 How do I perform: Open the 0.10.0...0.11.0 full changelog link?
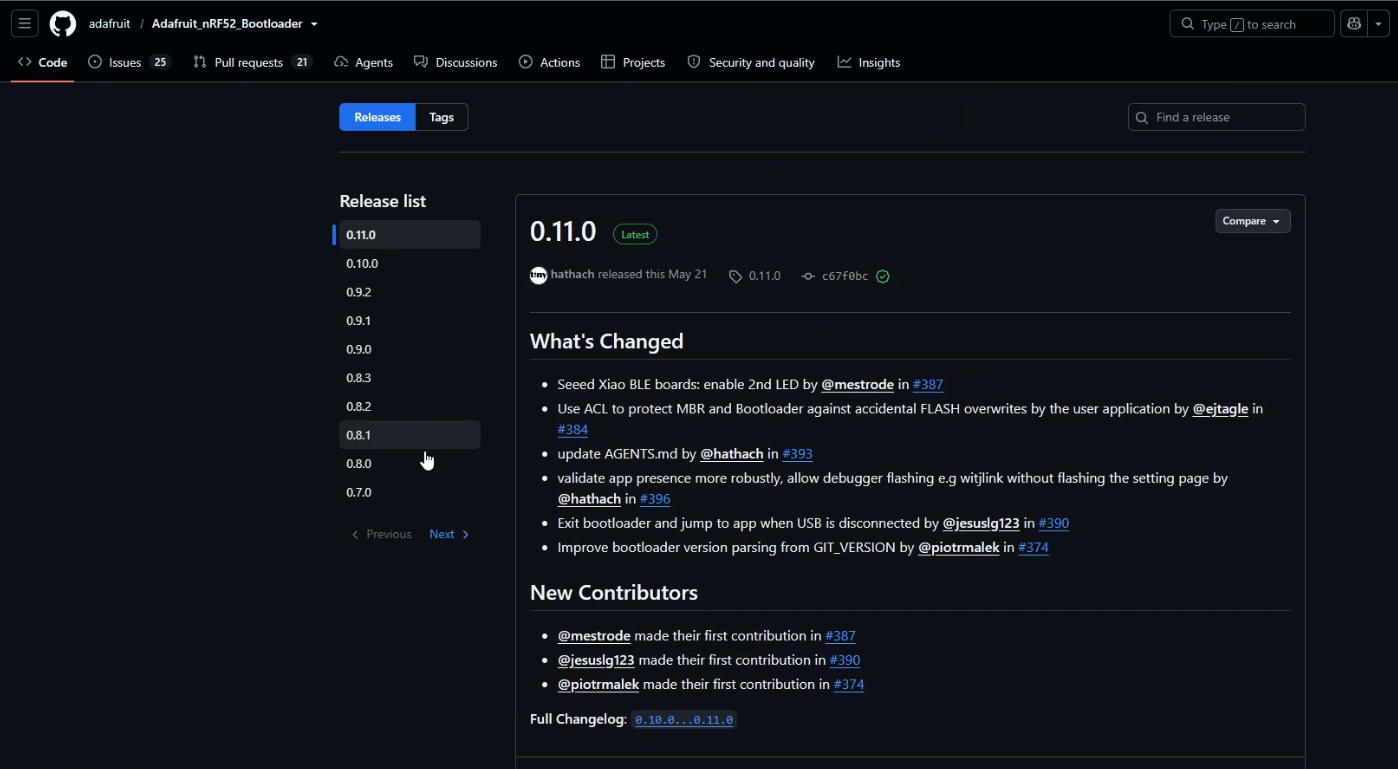pyautogui.click(x=684, y=720)
